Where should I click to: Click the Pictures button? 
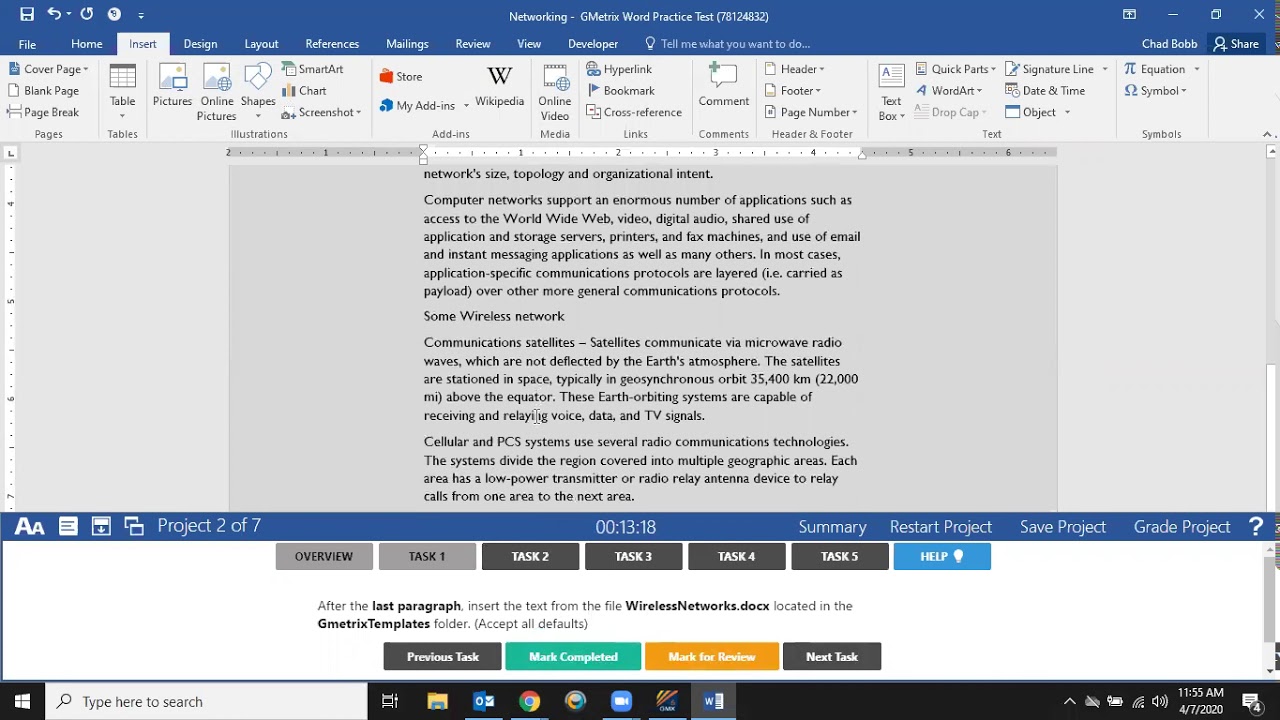coord(172,86)
